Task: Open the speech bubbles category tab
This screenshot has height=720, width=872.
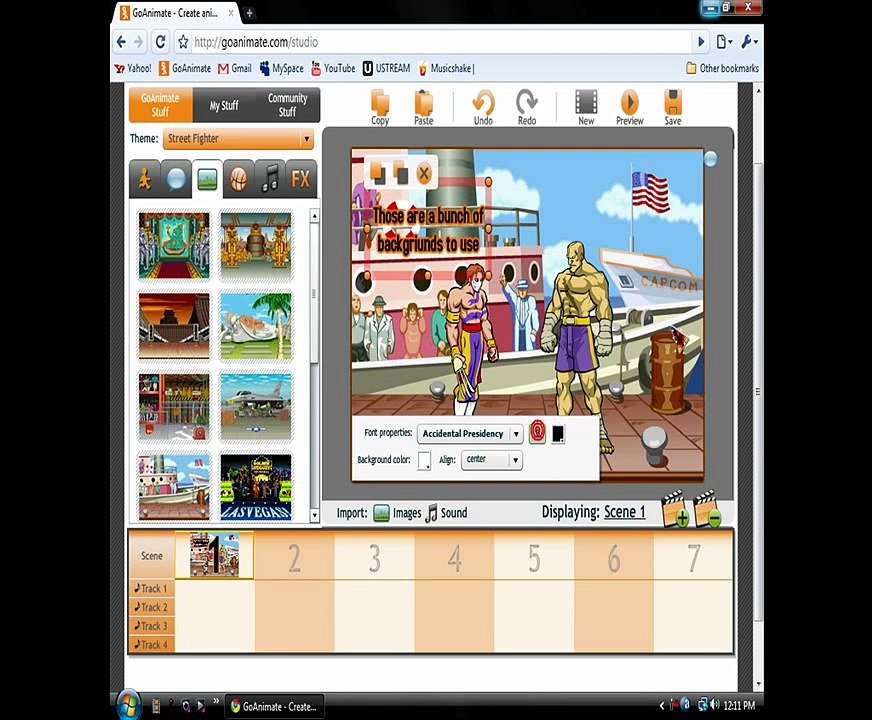Action: (176, 179)
